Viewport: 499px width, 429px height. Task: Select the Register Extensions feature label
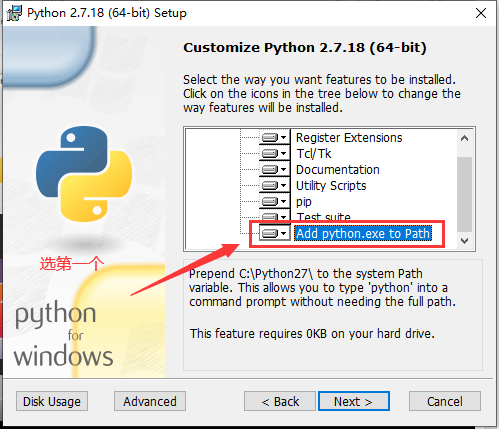[349, 138]
